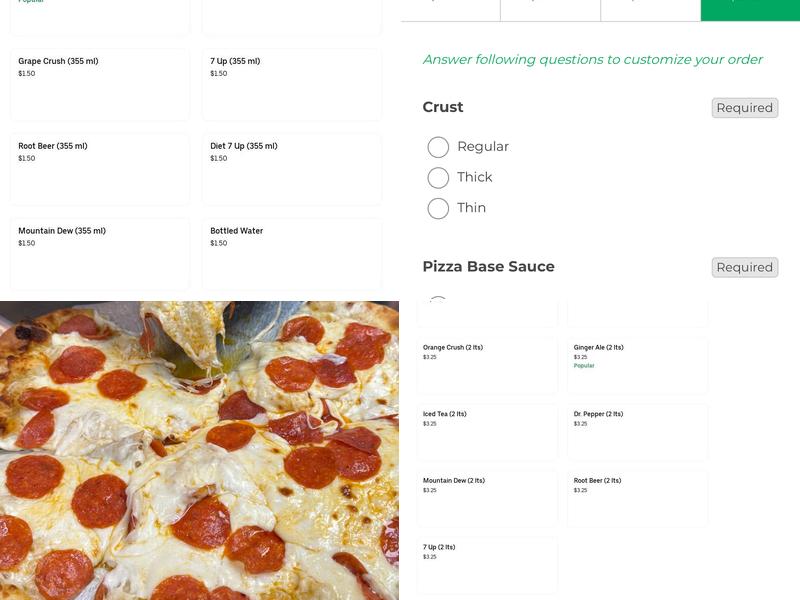This screenshot has width=800, height=600.
Task: Pick the Thin crust option
Action: [x=437, y=207]
